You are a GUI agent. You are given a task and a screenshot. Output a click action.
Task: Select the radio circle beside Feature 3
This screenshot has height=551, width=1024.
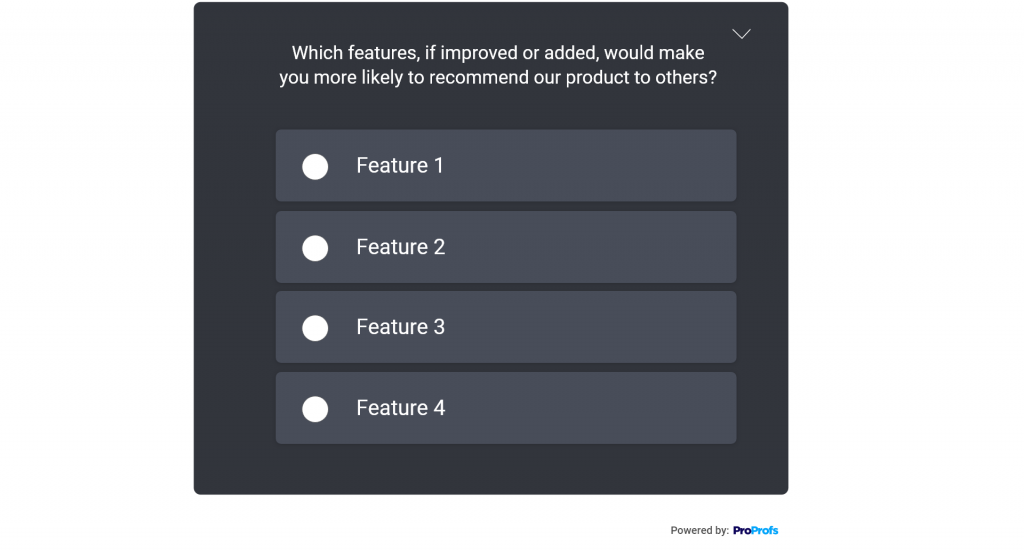(x=315, y=328)
